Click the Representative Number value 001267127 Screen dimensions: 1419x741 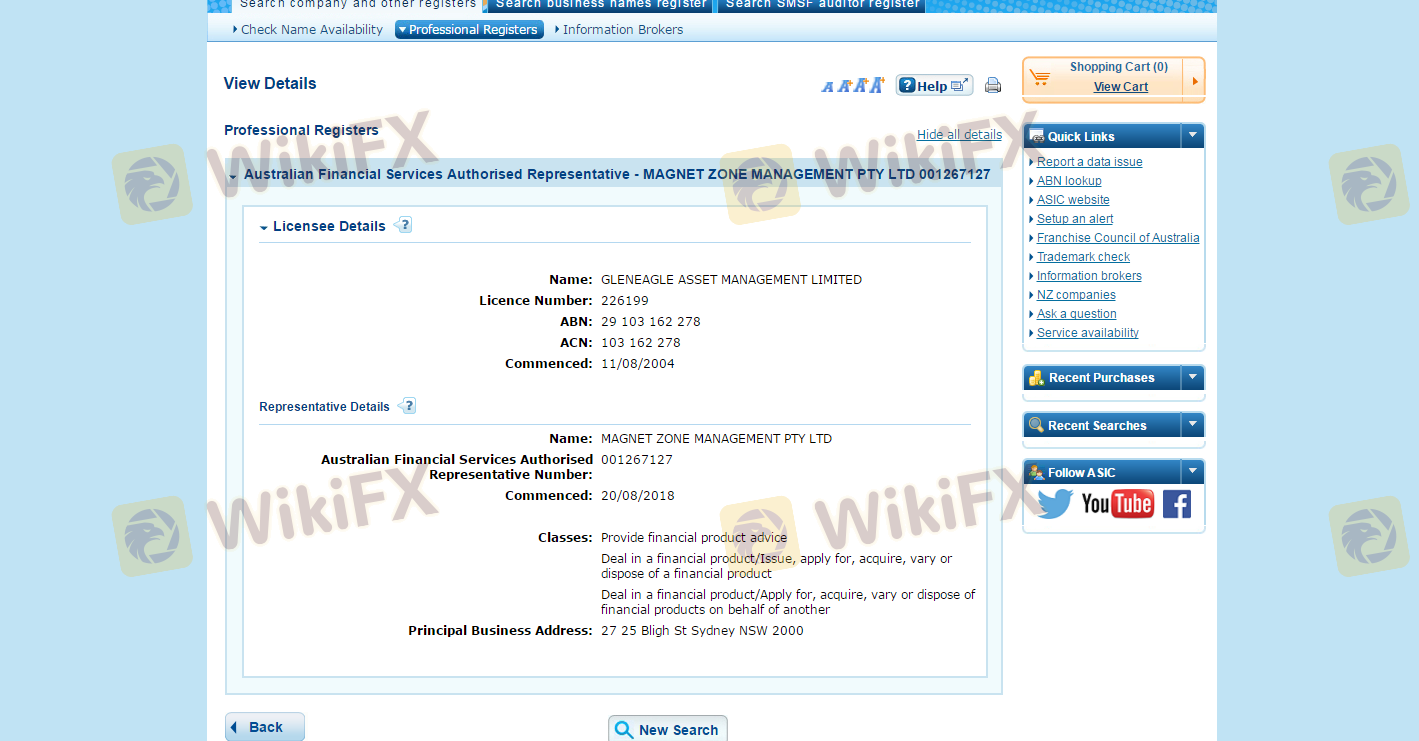click(x=637, y=460)
